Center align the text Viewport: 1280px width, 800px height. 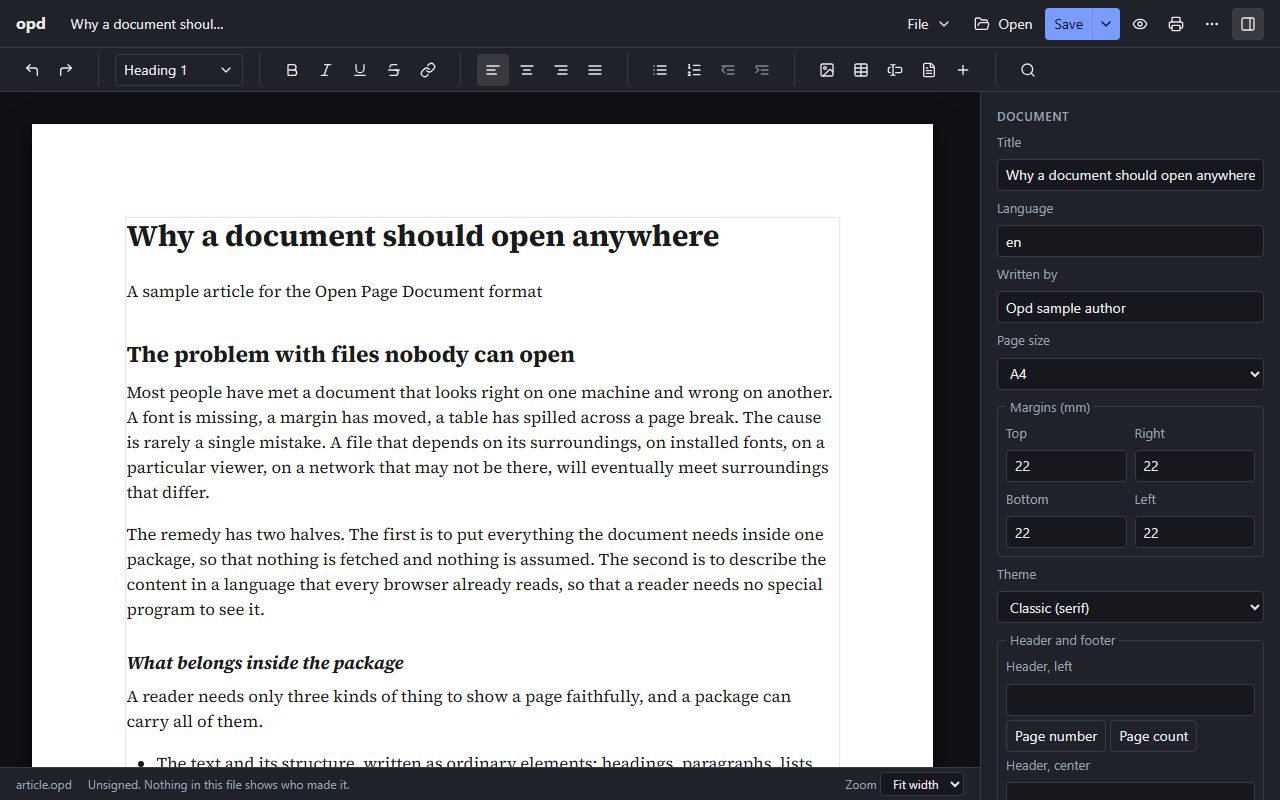[x=527, y=70]
